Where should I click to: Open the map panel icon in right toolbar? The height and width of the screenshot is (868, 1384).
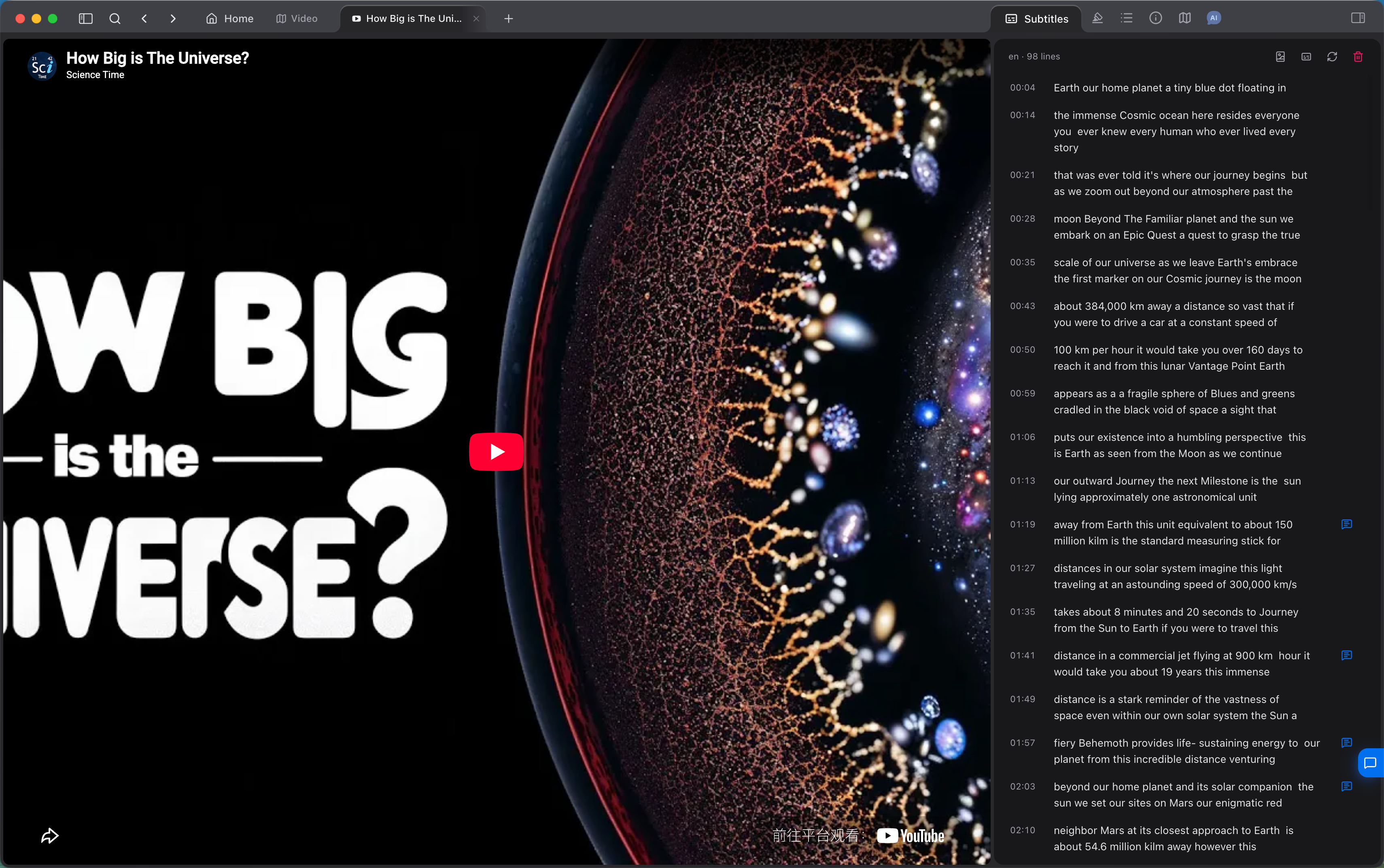click(x=1185, y=18)
